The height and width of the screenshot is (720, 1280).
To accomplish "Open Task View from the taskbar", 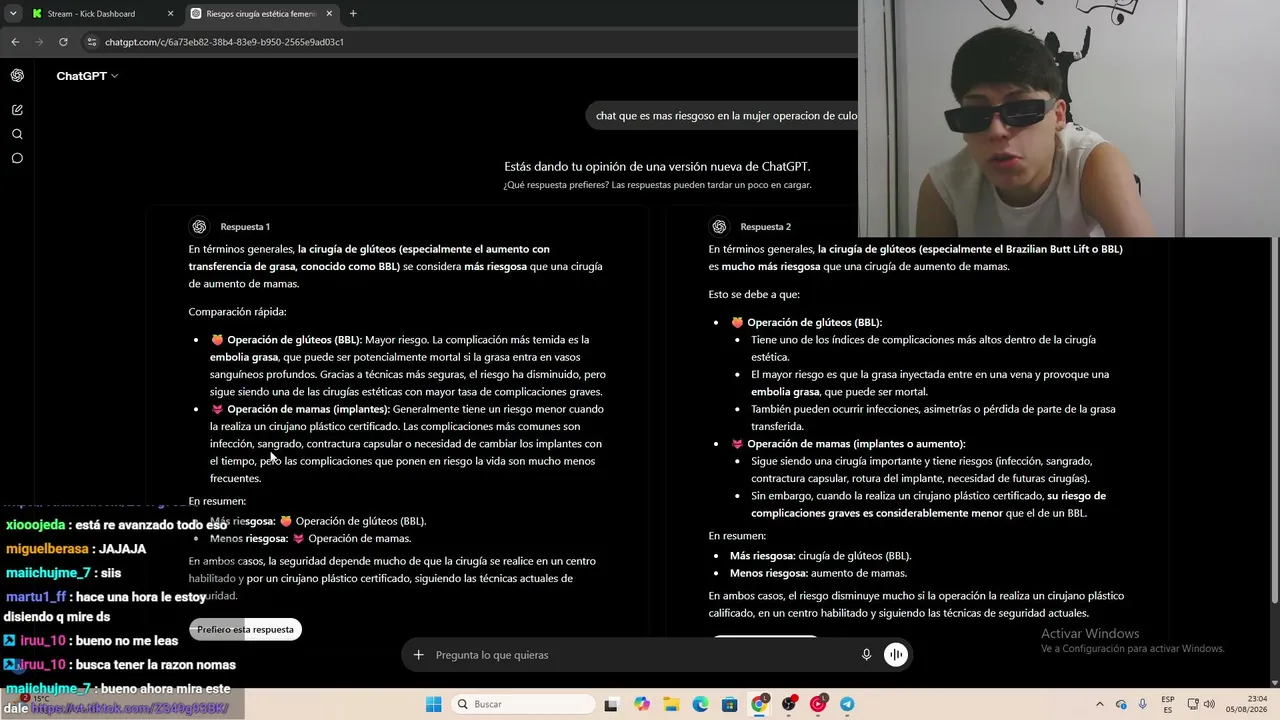I will [611, 704].
